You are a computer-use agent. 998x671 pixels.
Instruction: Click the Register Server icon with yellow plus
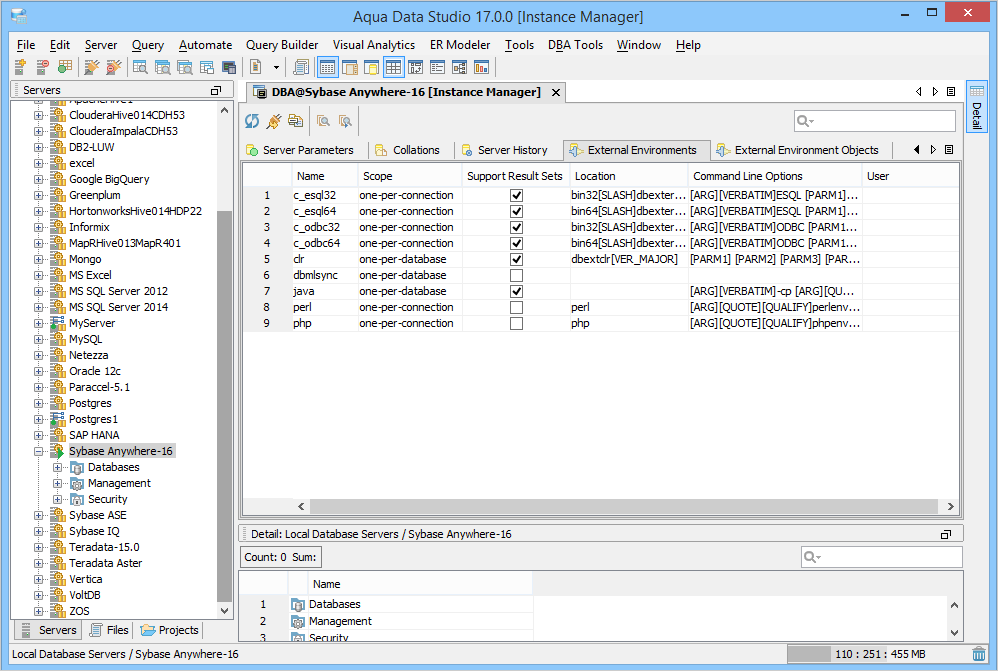point(20,67)
